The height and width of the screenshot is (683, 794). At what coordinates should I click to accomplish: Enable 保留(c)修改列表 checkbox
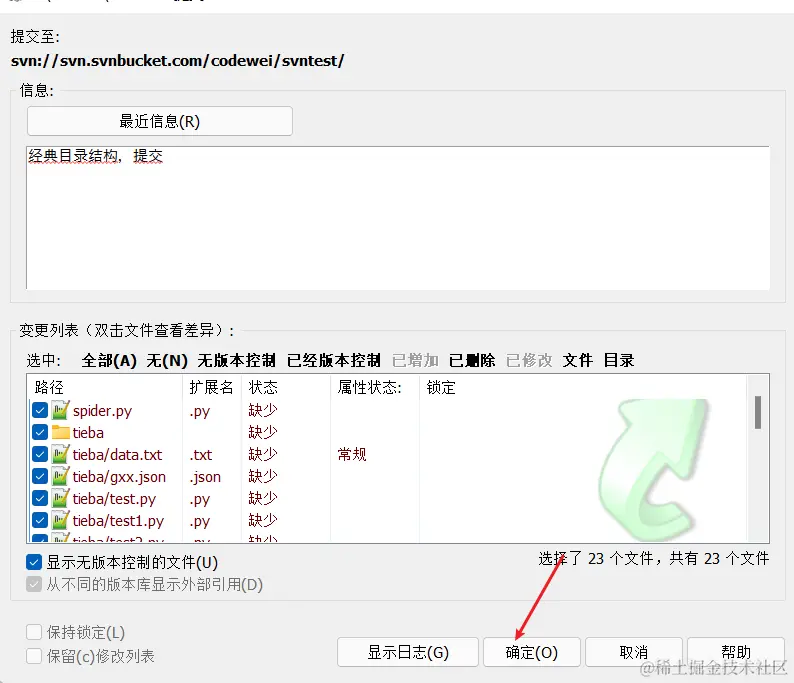(34, 656)
